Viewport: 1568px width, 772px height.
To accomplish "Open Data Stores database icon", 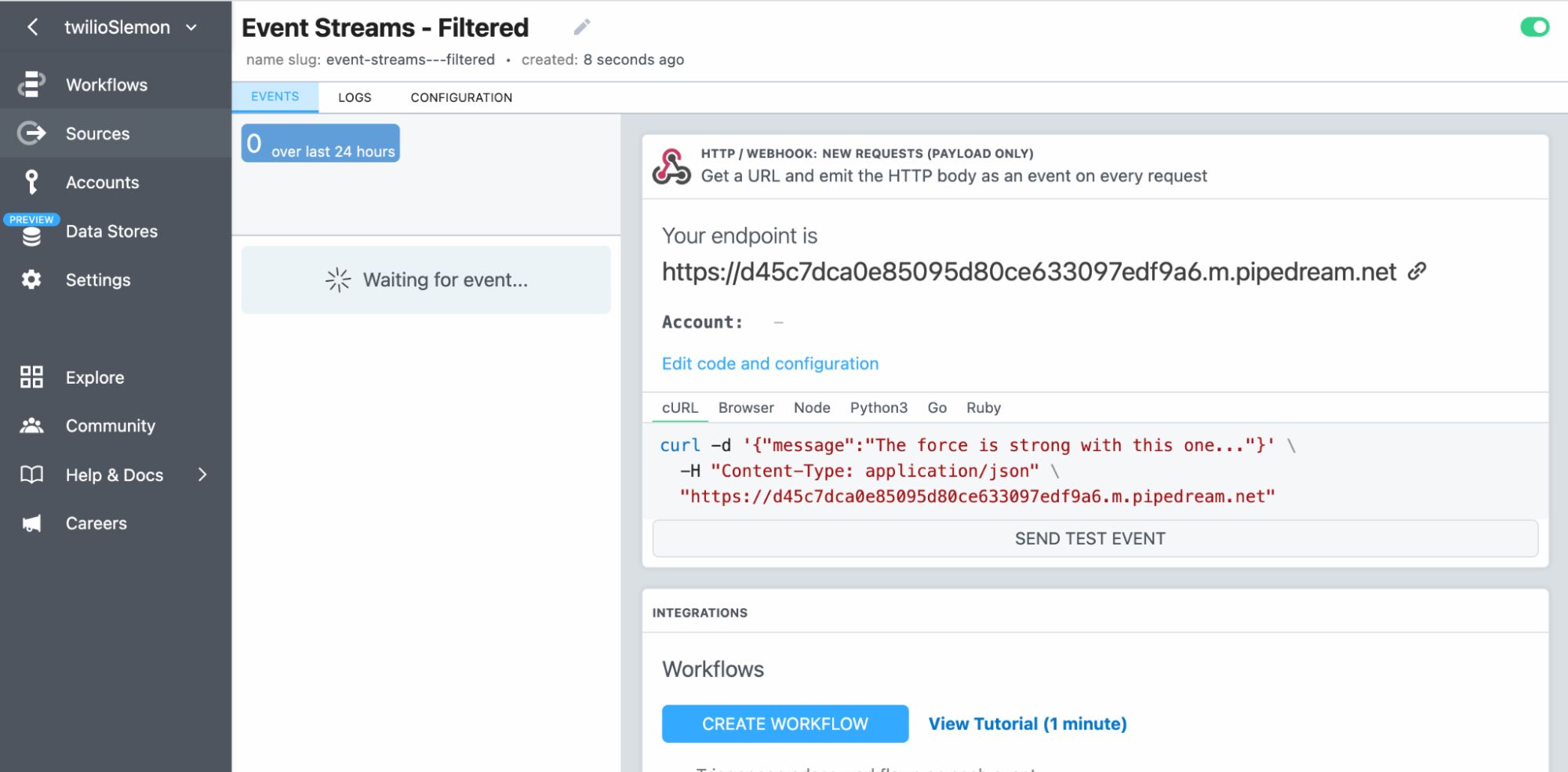I will (31, 236).
